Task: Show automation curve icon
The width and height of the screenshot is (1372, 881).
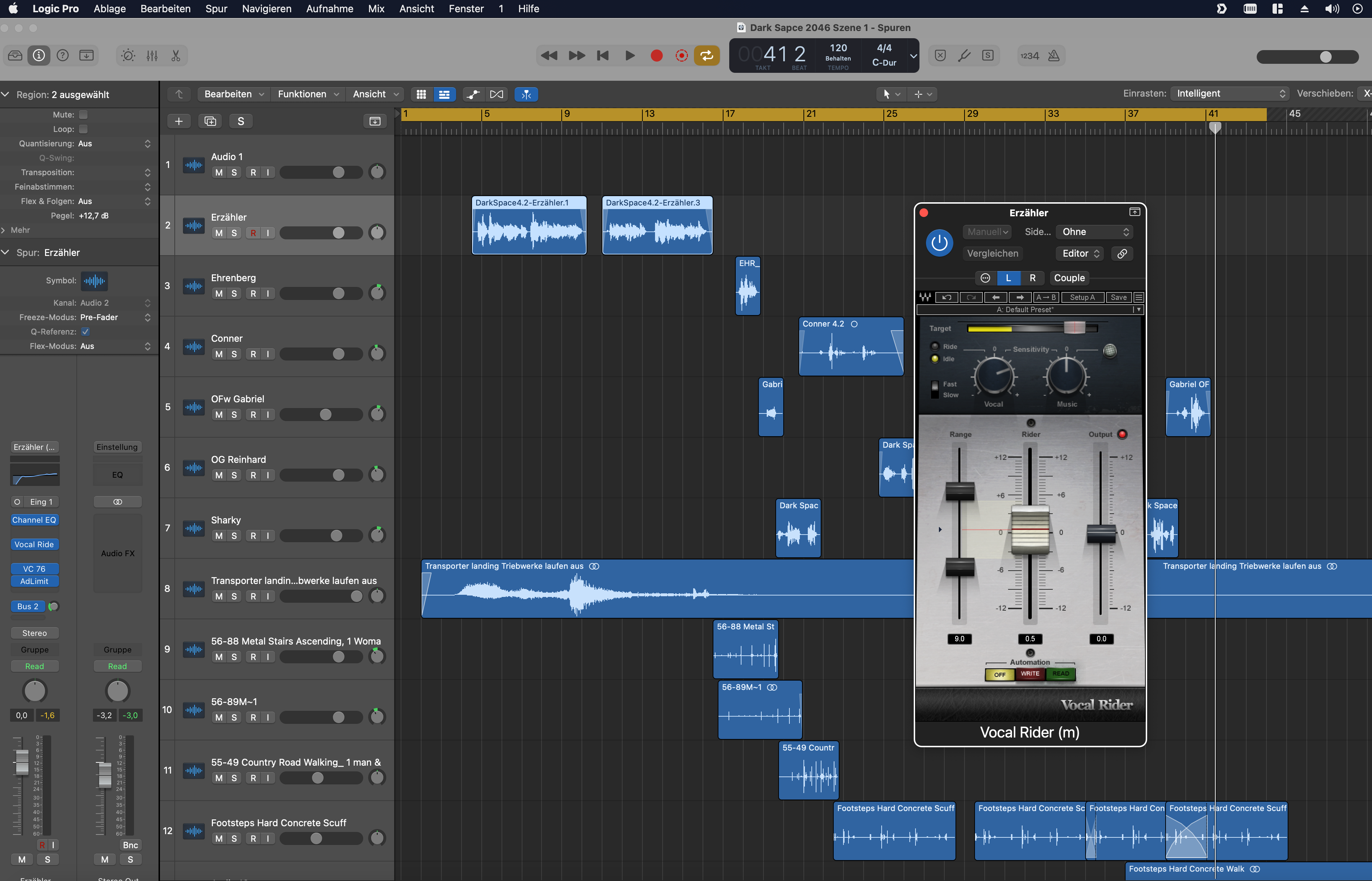Action: click(473, 94)
